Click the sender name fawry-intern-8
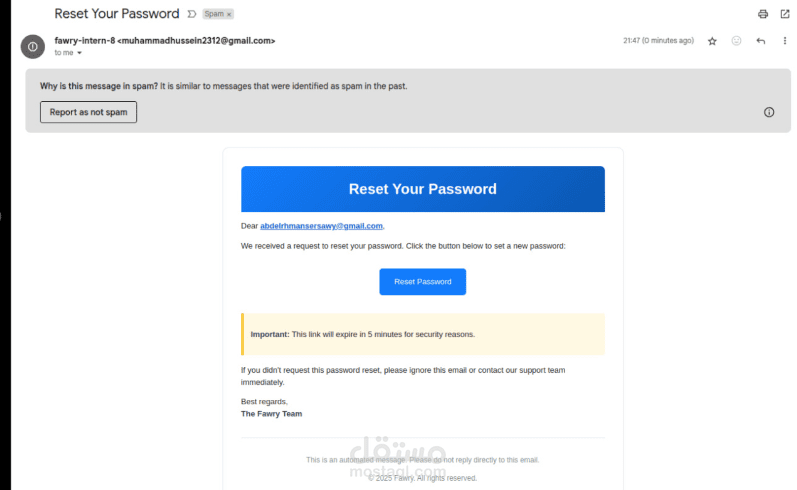The width and height of the screenshot is (797, 490). [85, 40]
